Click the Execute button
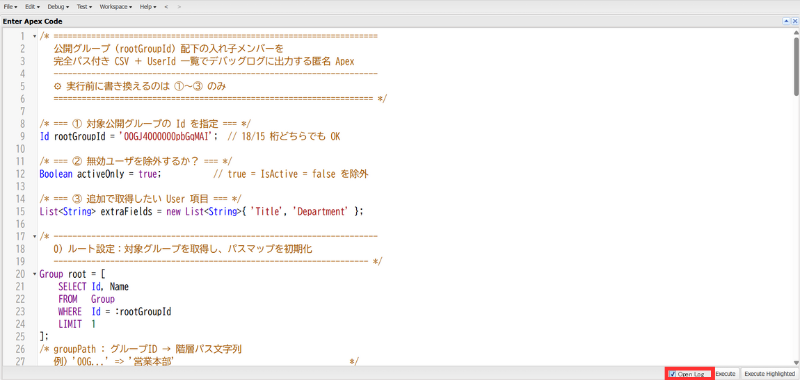Screen dimensions: 800x380 point(725,374)
